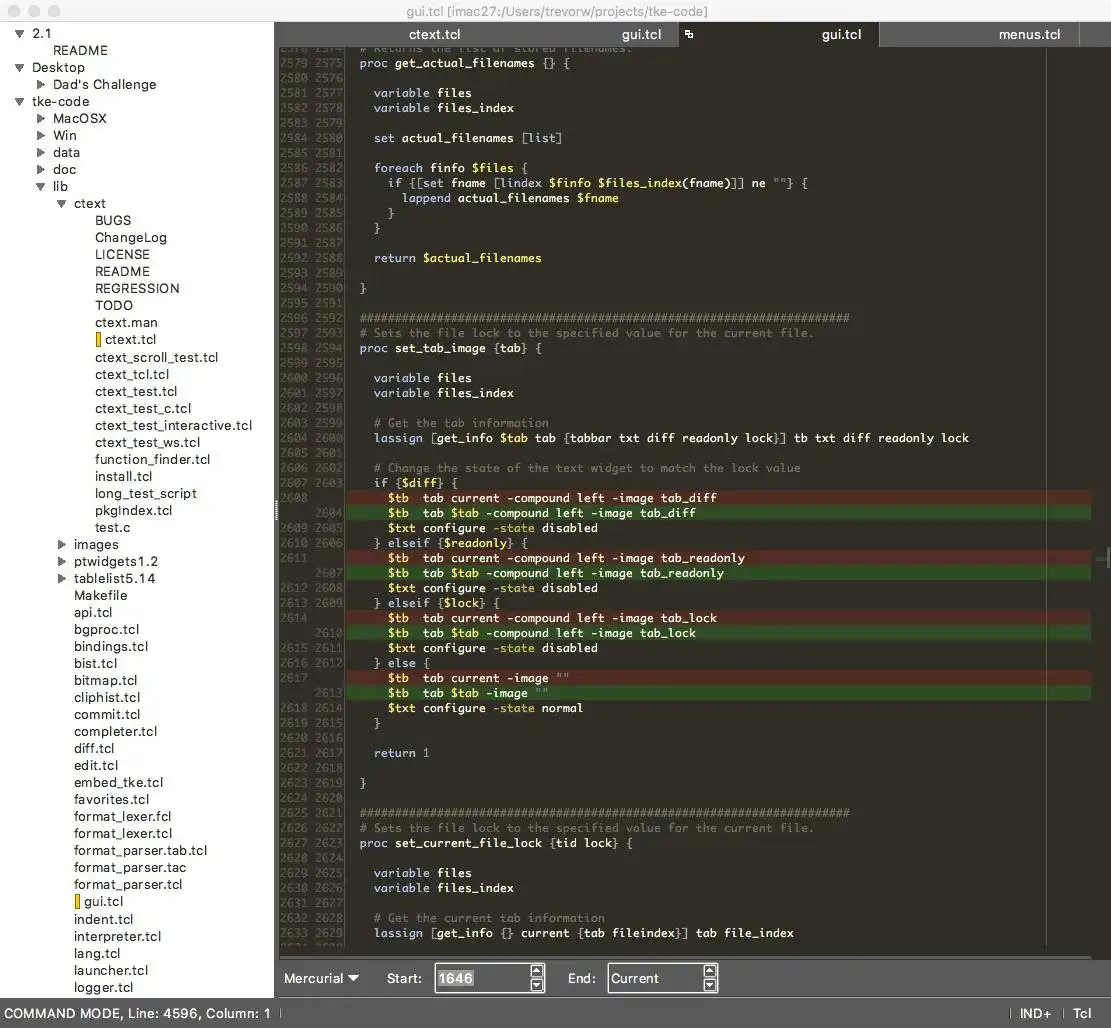Viewport: 1111px width, 1028px height.
Task: Open ctext_scroll_test.tcl file
Action: pyautogui.click(x=157, y=357)
